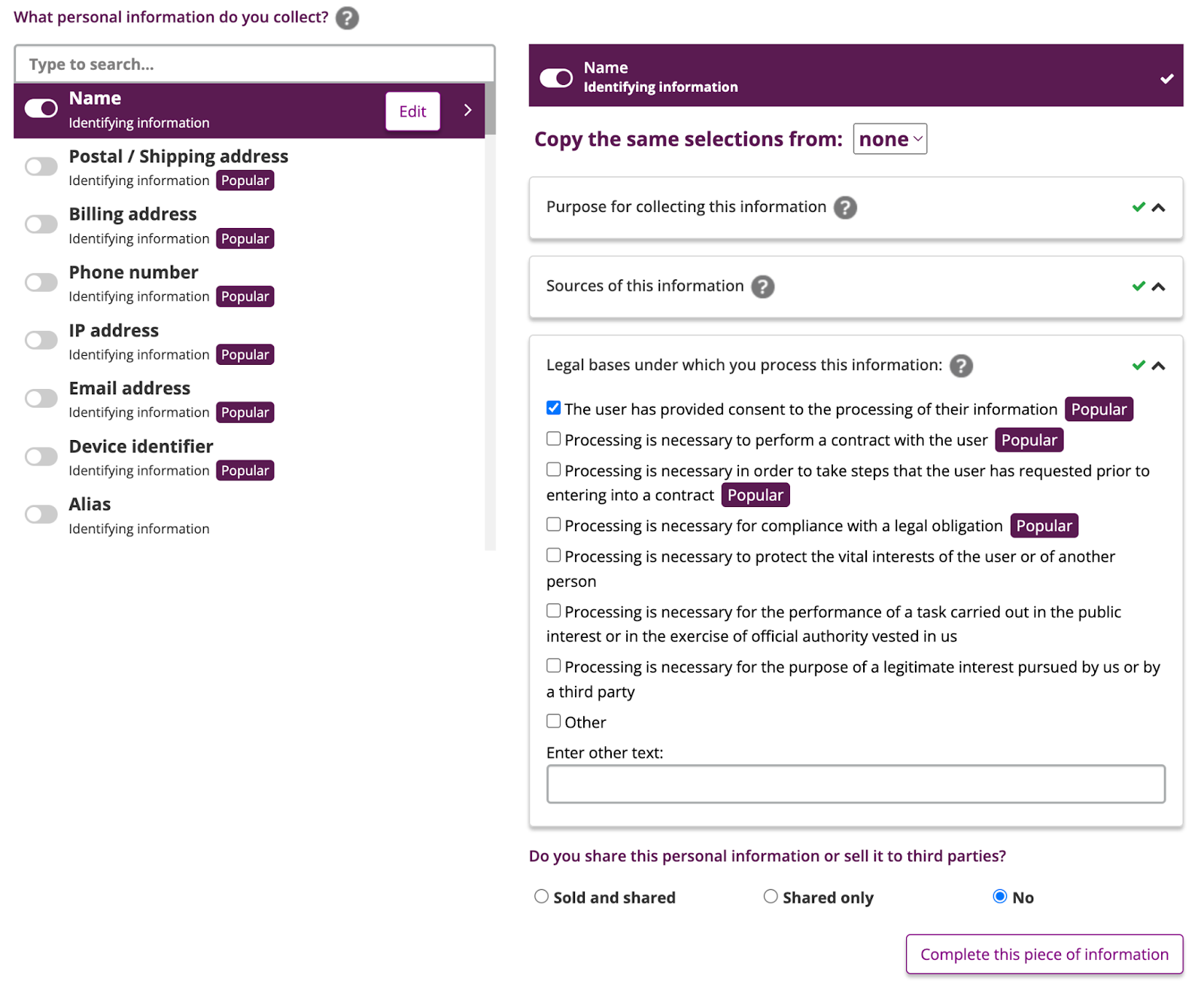
Task: Click the Edit button for Name
Action: point(412,111)
